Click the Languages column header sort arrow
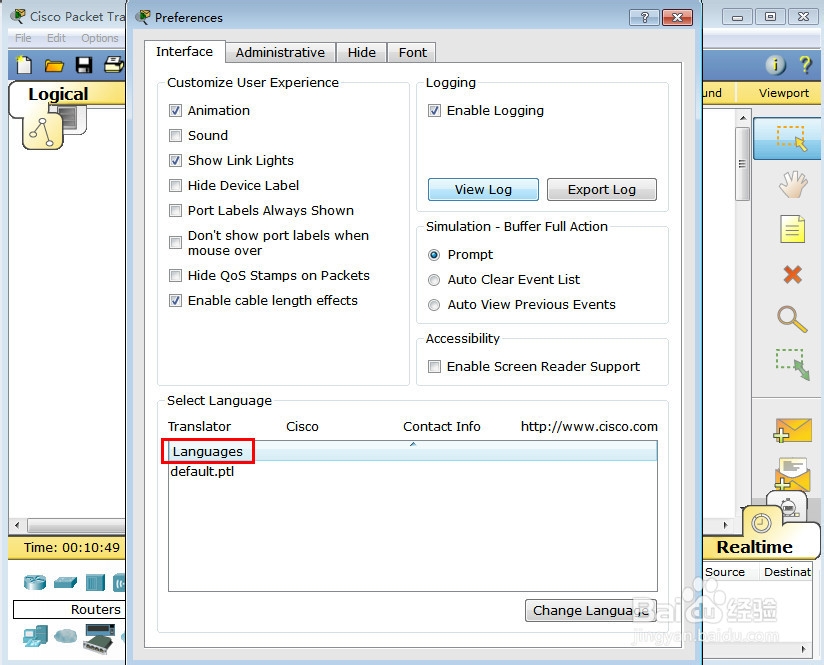This screenshot has height=665, width=824. coord(413,444)
